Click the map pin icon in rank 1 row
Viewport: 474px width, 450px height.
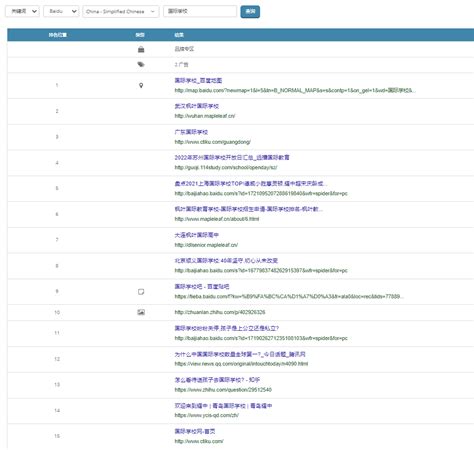click(141, 85)
